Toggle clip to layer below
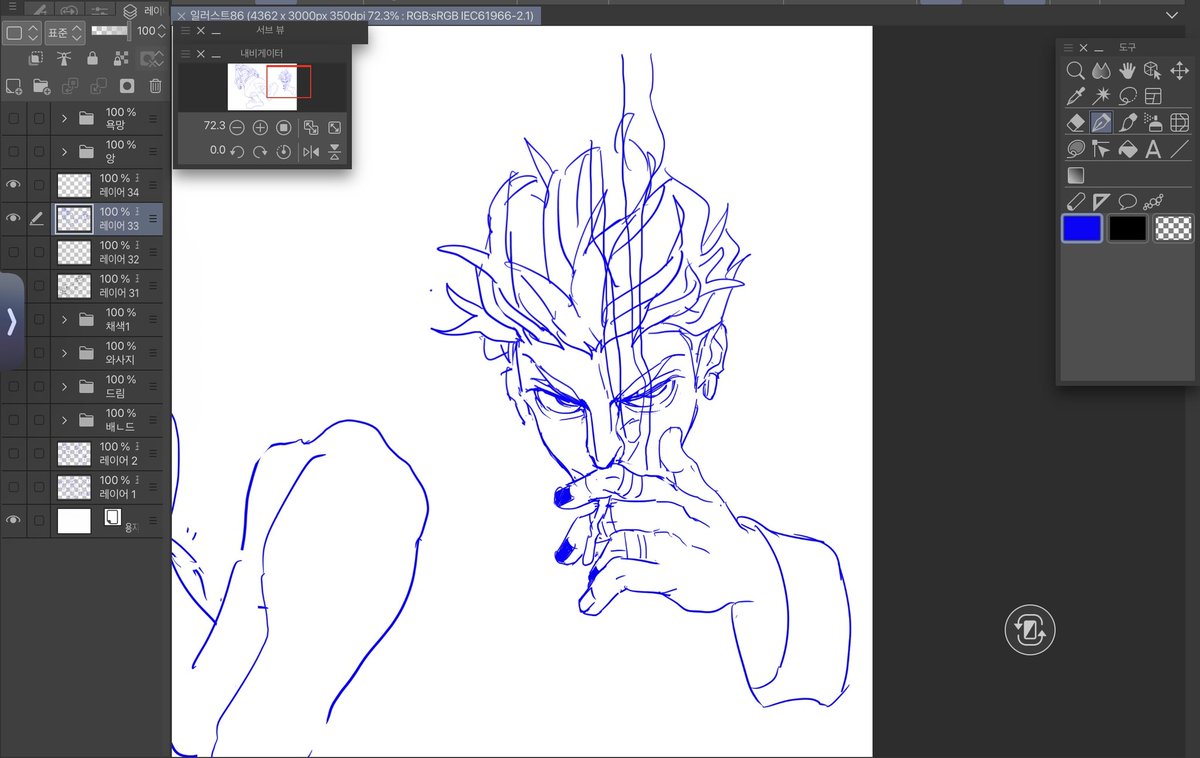The height and width of the screenshot is (758, 1200). coord(36,59)
